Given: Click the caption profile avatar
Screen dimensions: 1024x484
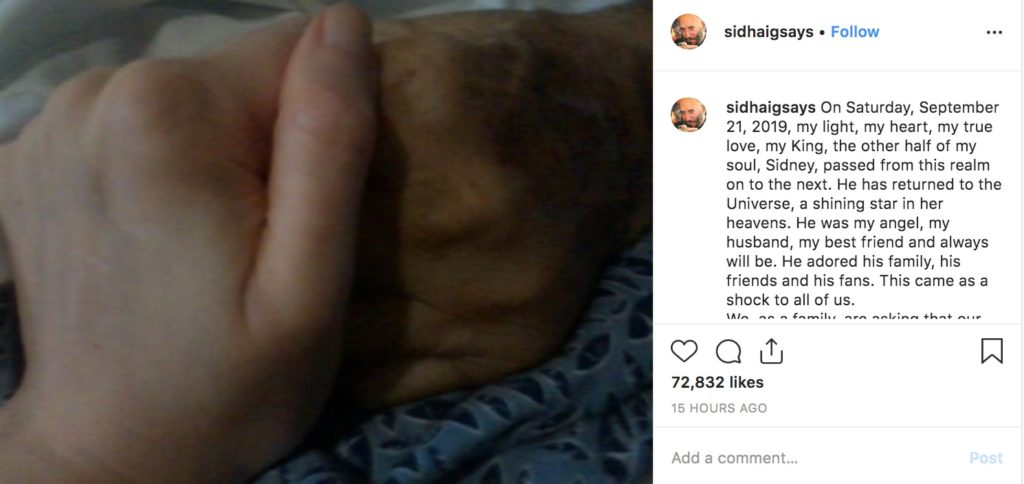Looking at the screenshot, I should click(x=688, y=115).
